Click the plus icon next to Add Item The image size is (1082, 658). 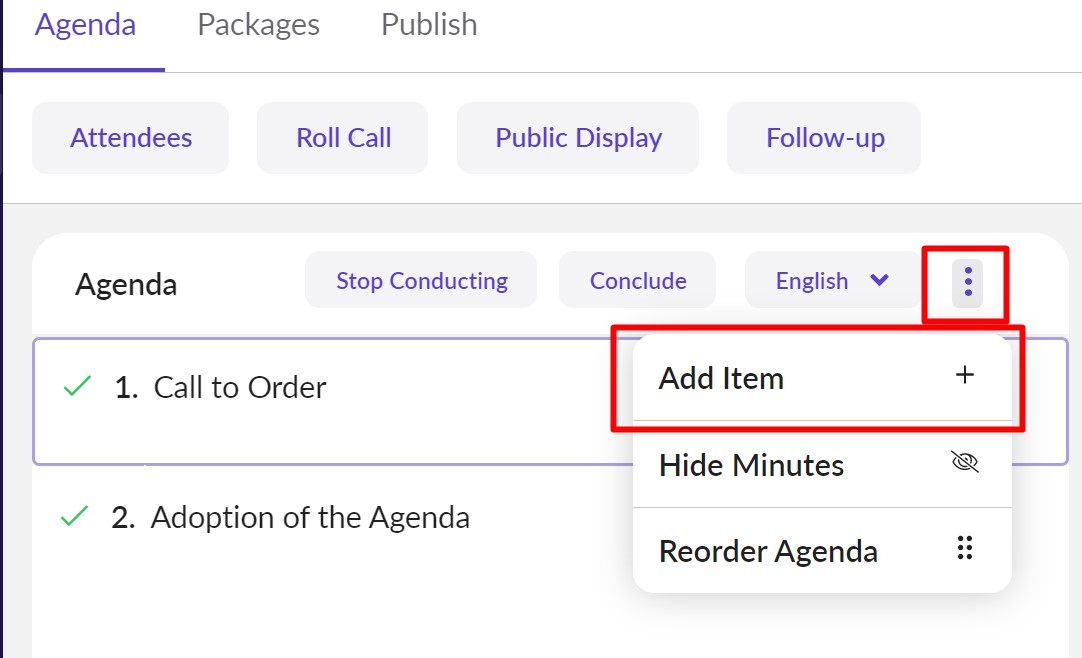964,375
